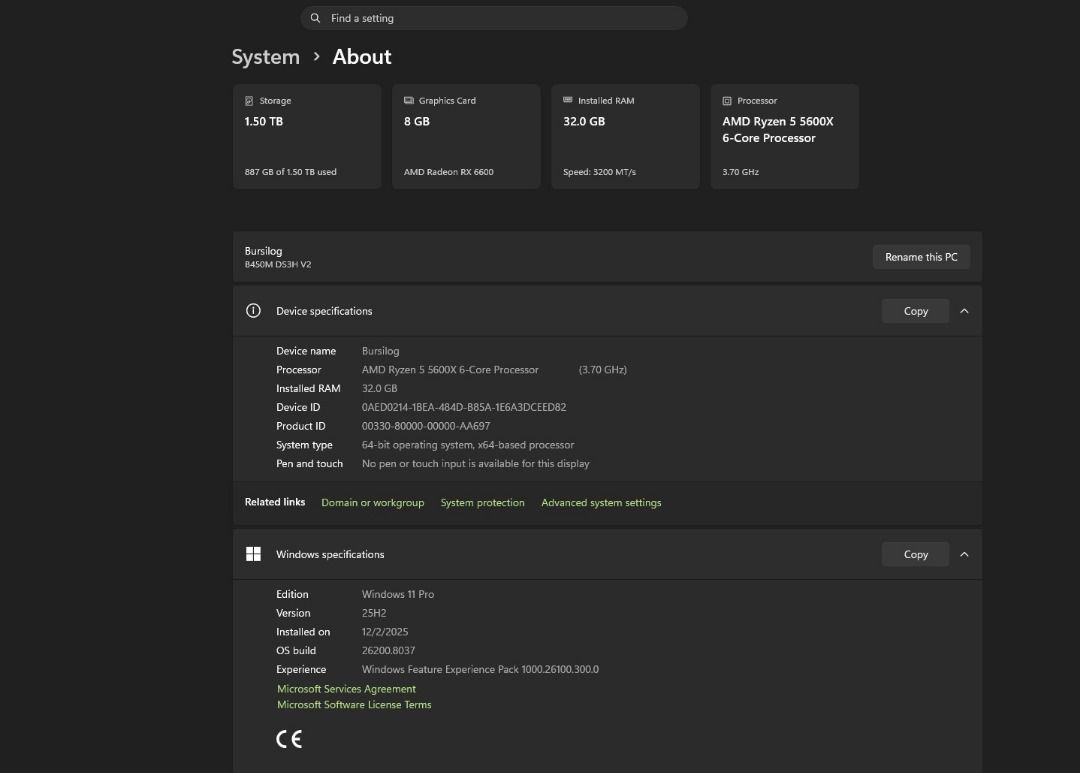Viewport: 1080px width, 773px height.
Task: Select the Version value 25H2
Action: 374,612
